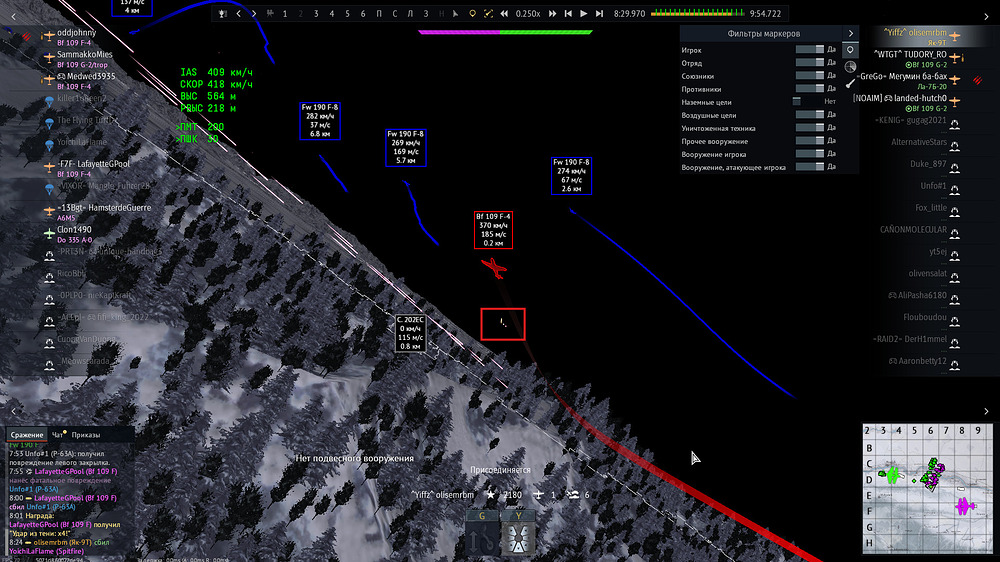This screenshot has height=562, width=1000.
Task: Select player SammakkoMies in the team list
Action: tap(85, 55)
